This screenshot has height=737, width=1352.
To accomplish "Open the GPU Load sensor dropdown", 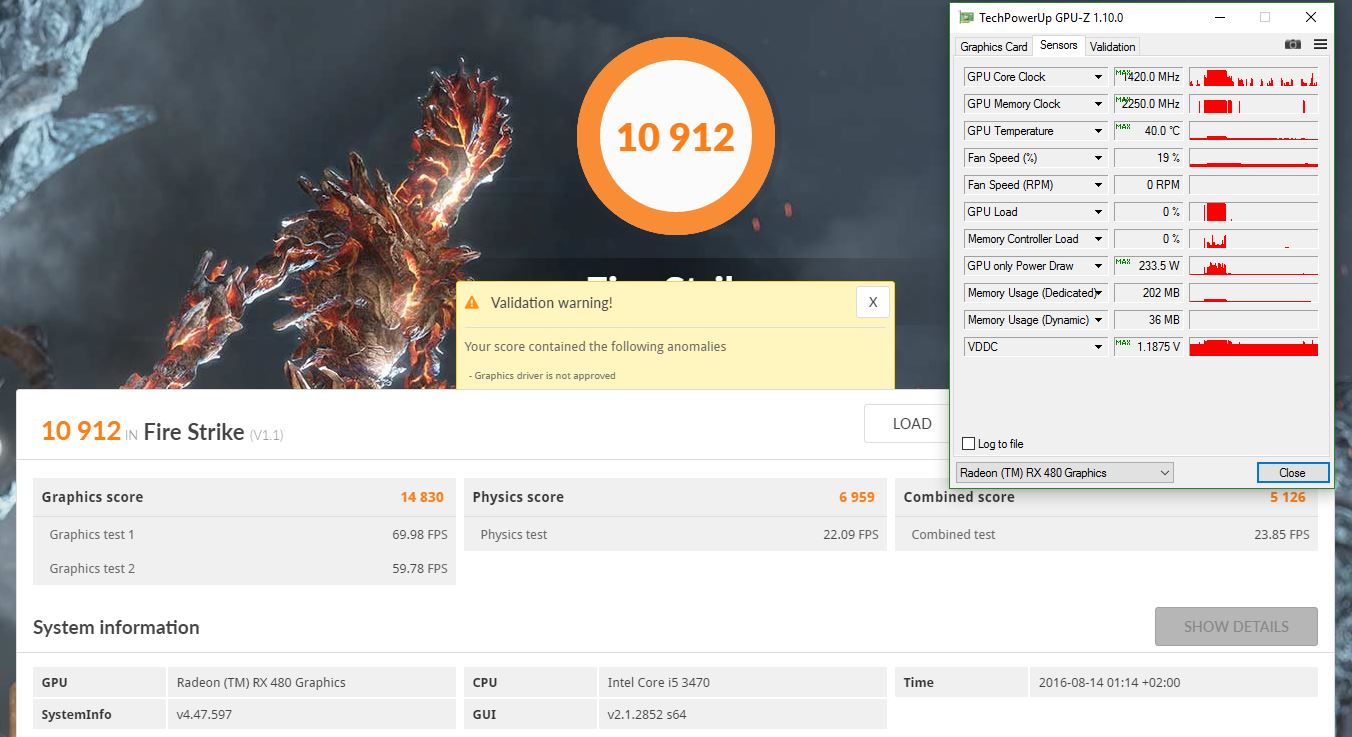I will (x=1098, y=212).
